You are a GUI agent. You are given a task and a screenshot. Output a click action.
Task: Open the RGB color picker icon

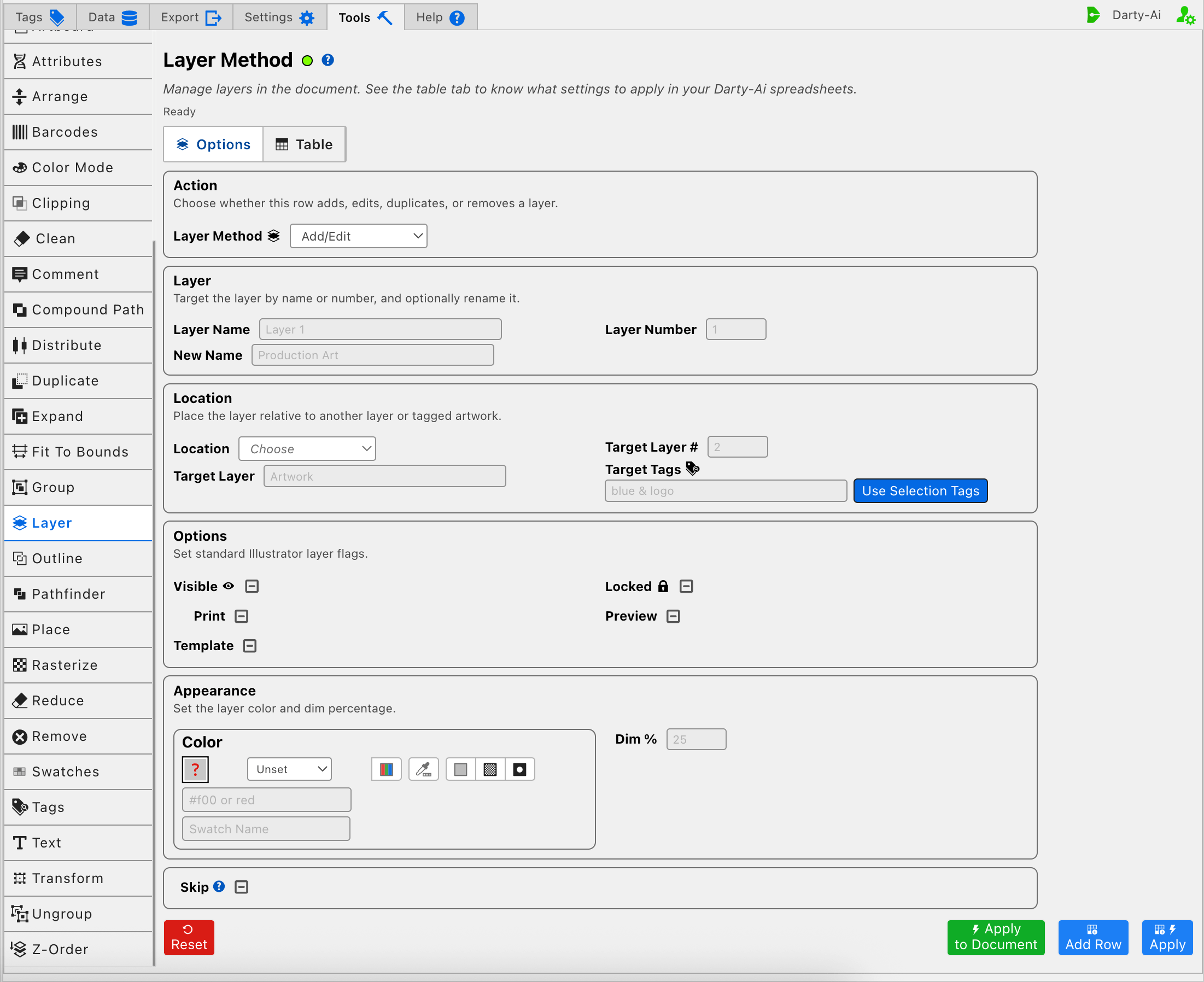pos(386,769)
